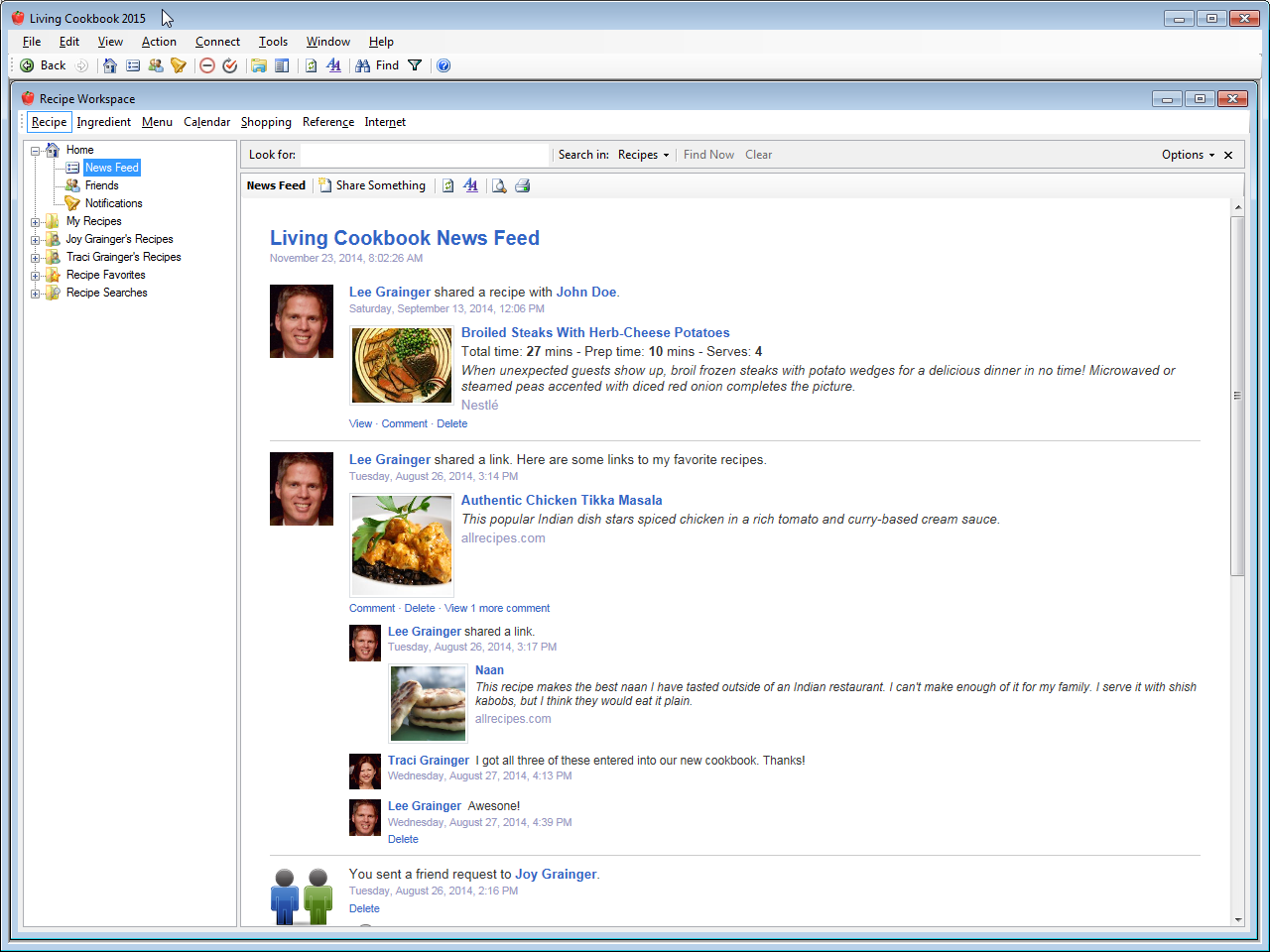Toggle the folder list pane icon
The image size is (1270, 952).
[x=259, y=65]
